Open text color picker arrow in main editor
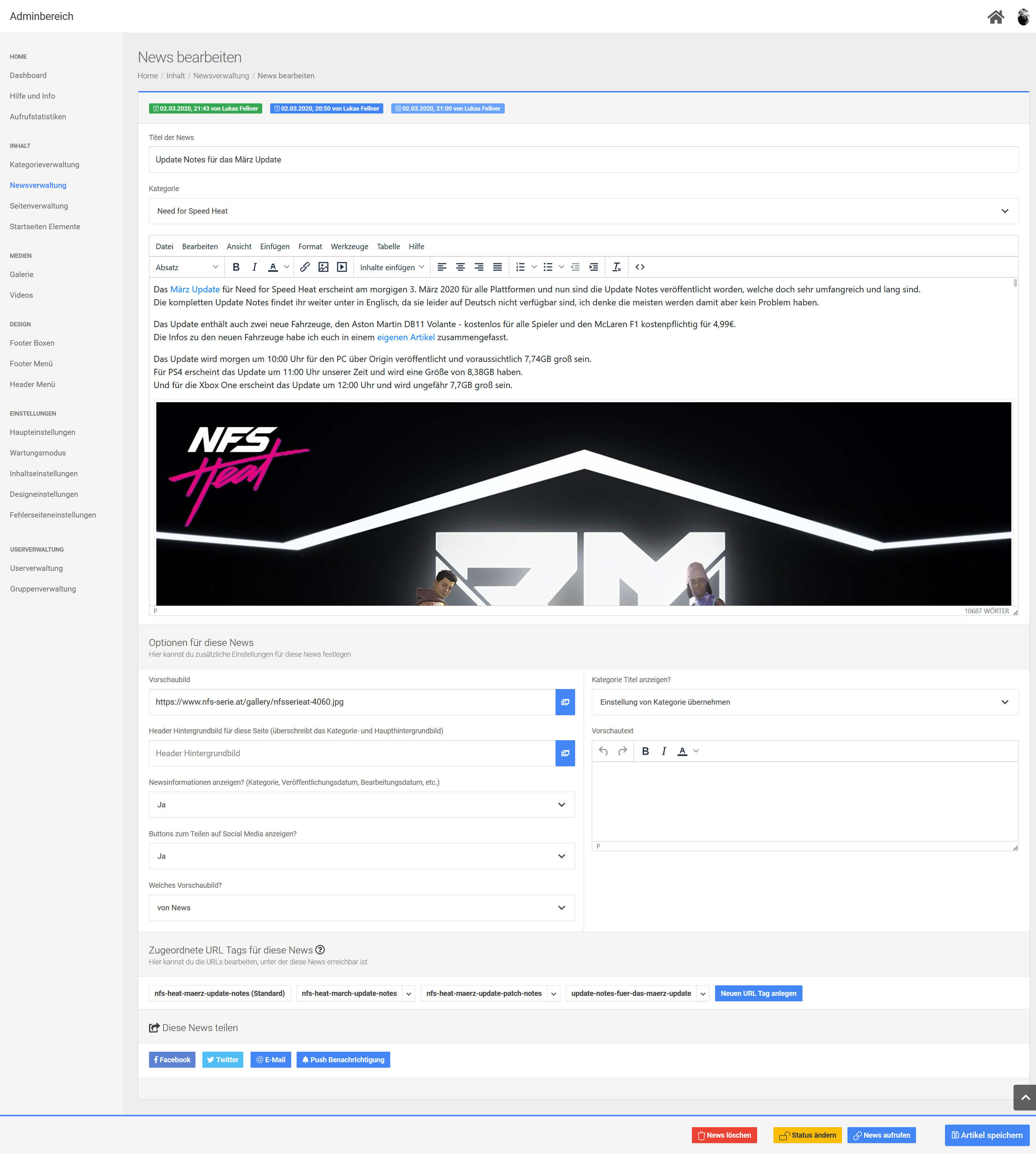The width and height of the screenshot is (1036, 1154). click(286, 267)
